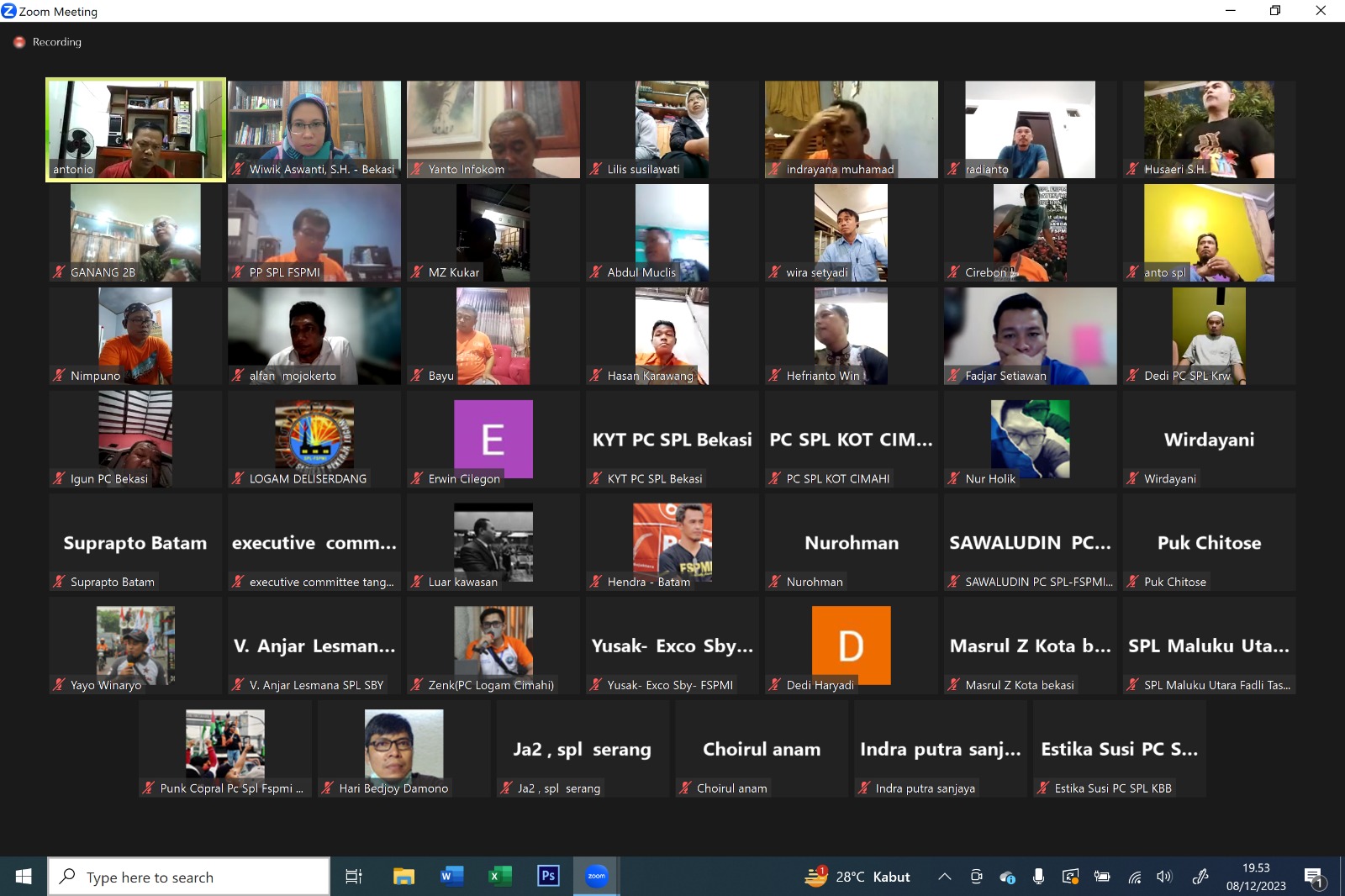Toggle the volume speaker icon in tray
The height and width of the screenshot is (896, 1345).
click(x=1164, y=877)
